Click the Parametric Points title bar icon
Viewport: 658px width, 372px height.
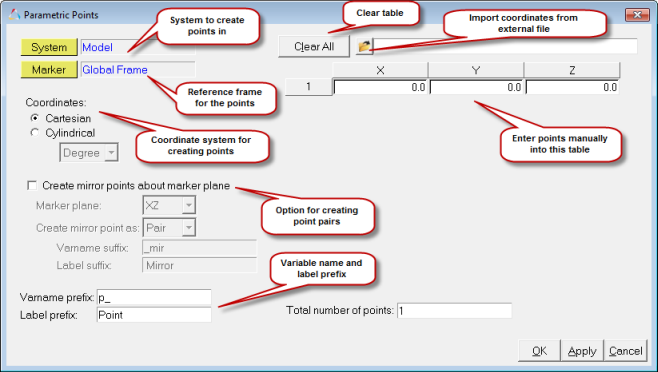(14, 15)
